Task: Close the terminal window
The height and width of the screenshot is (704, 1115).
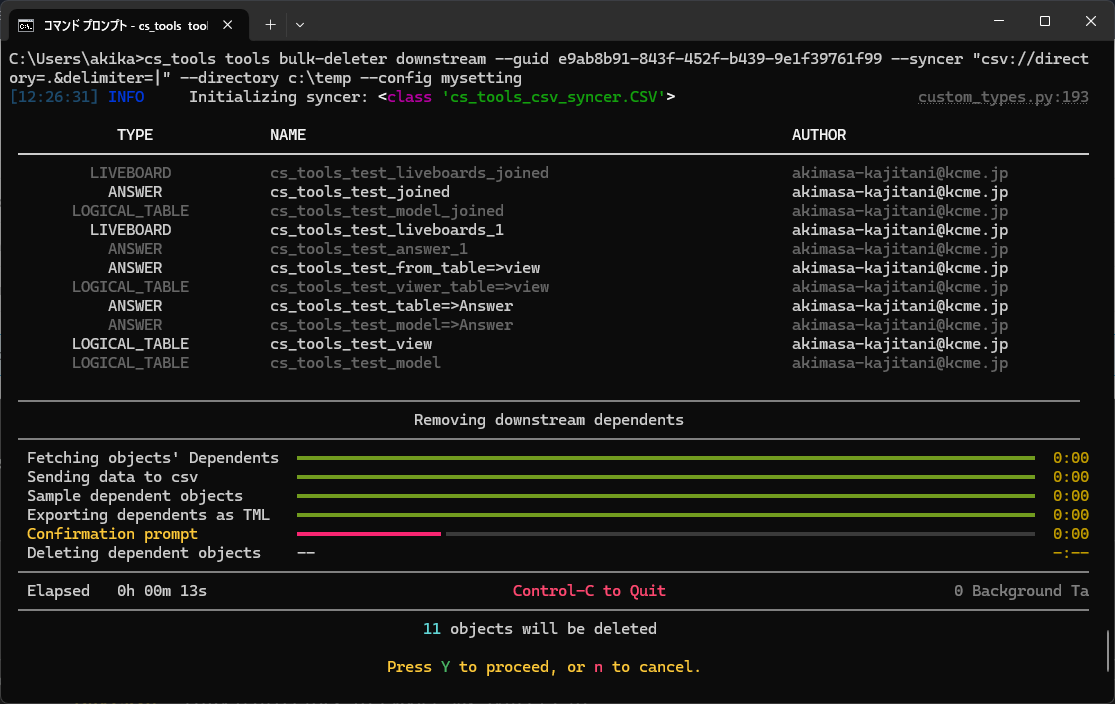Action: [x=1090, y=21]
